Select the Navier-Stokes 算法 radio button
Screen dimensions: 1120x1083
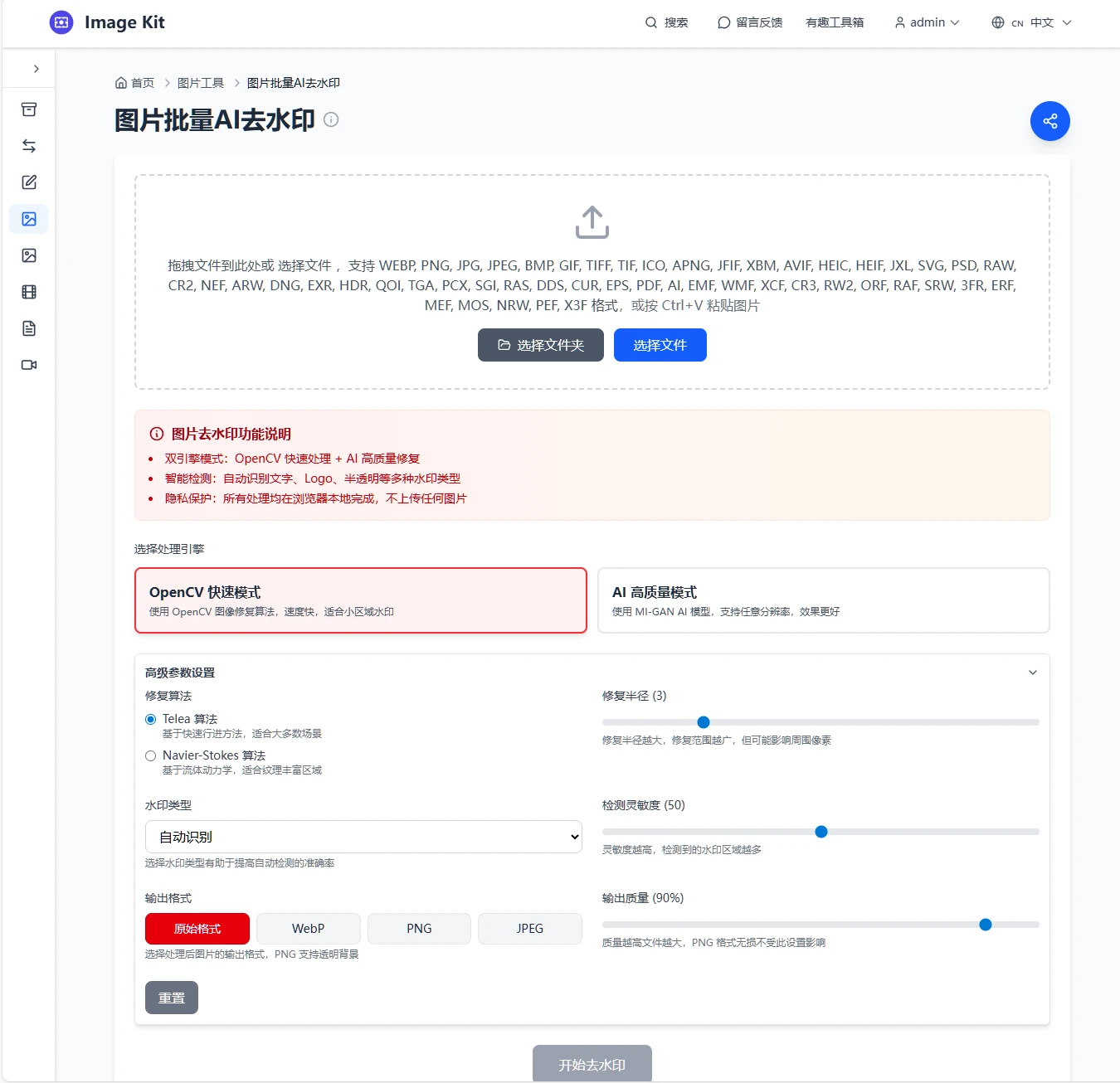pos(151,755)
